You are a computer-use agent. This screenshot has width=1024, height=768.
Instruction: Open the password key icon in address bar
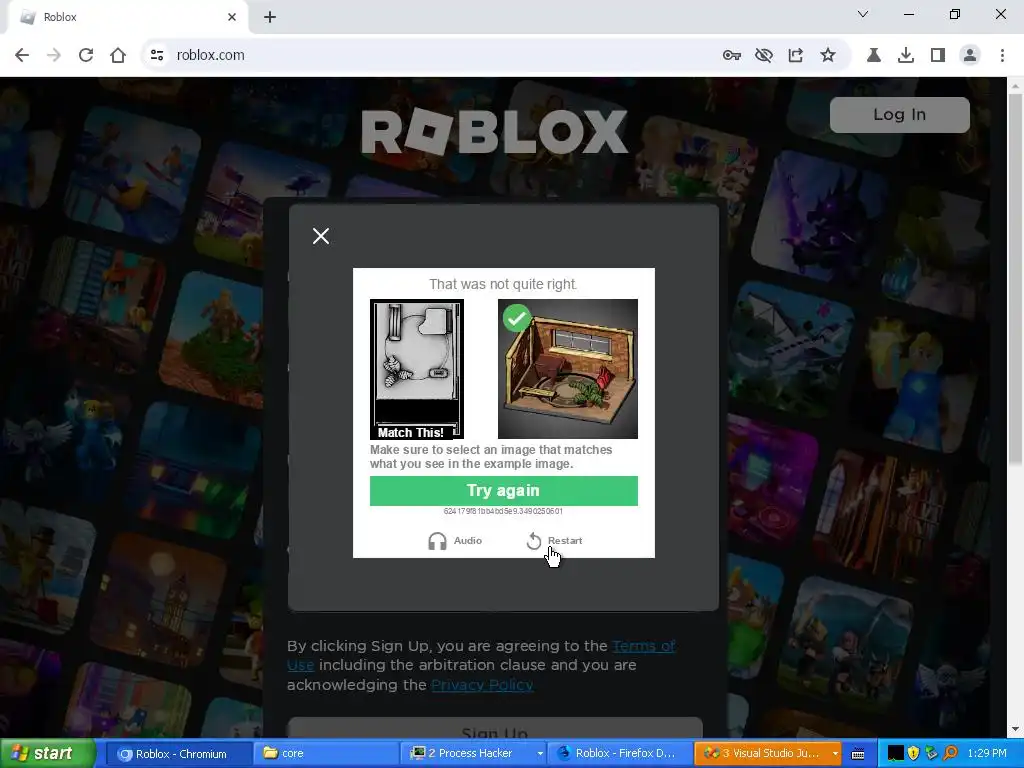(731, 56)
